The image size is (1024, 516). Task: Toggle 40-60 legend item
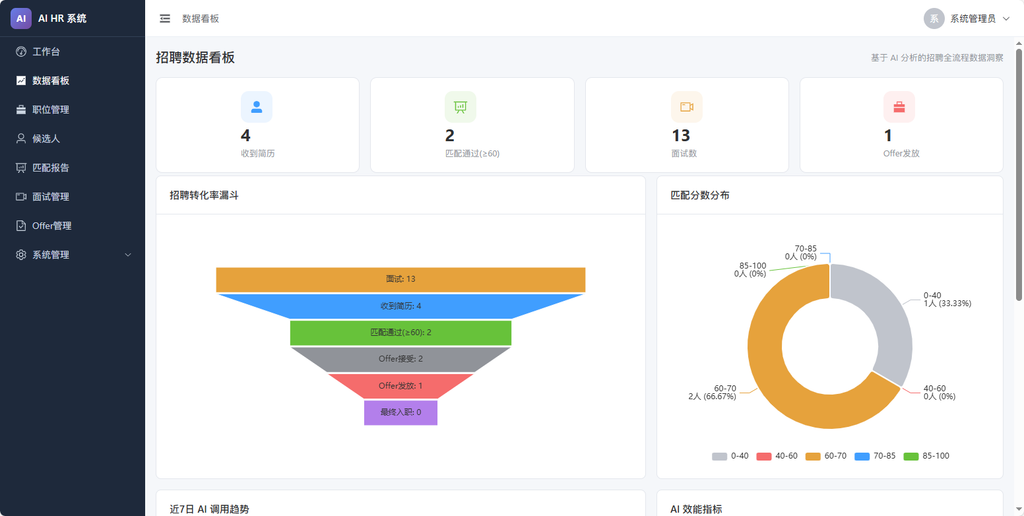777,456
